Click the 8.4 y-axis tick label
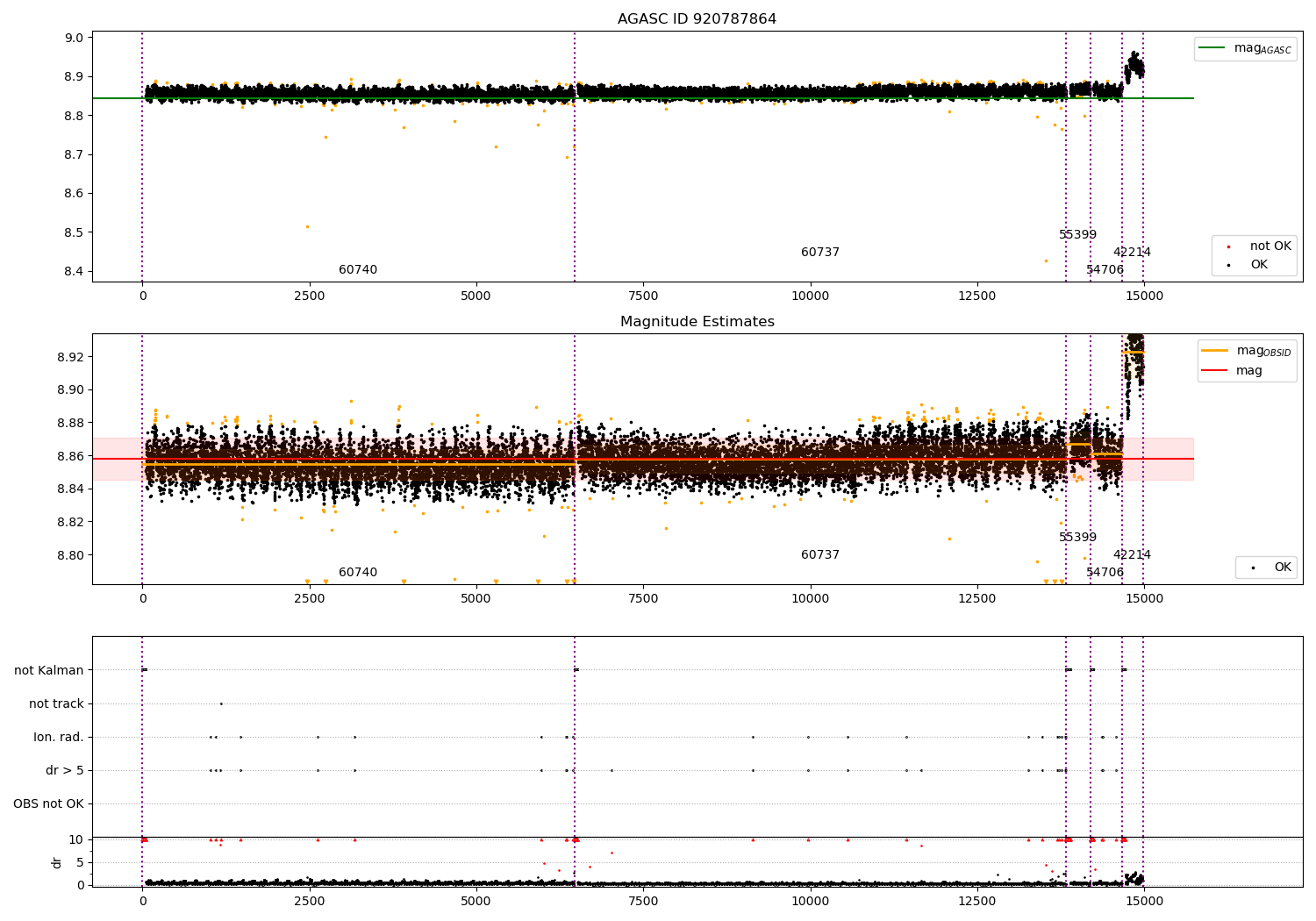The image size is (1316, 921). click(x=75, y=272)
